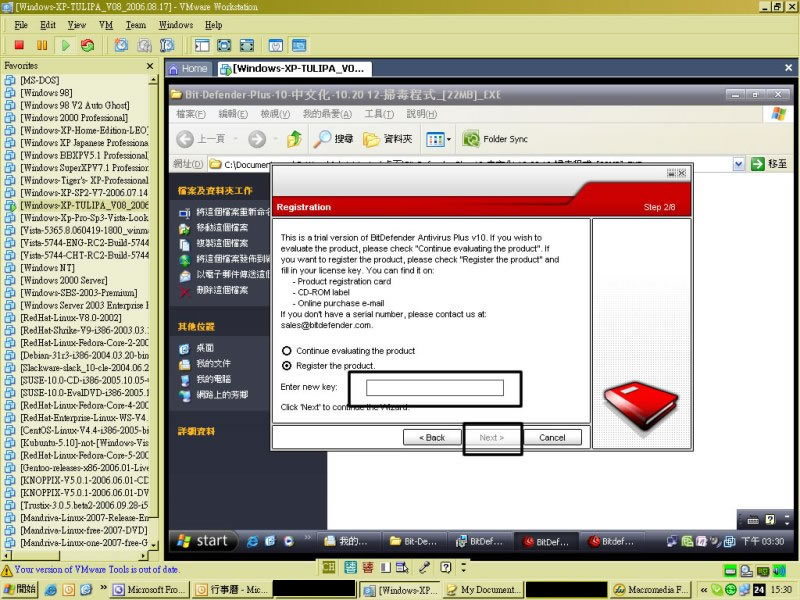Open the VMware Edit menu

point(48,25)
